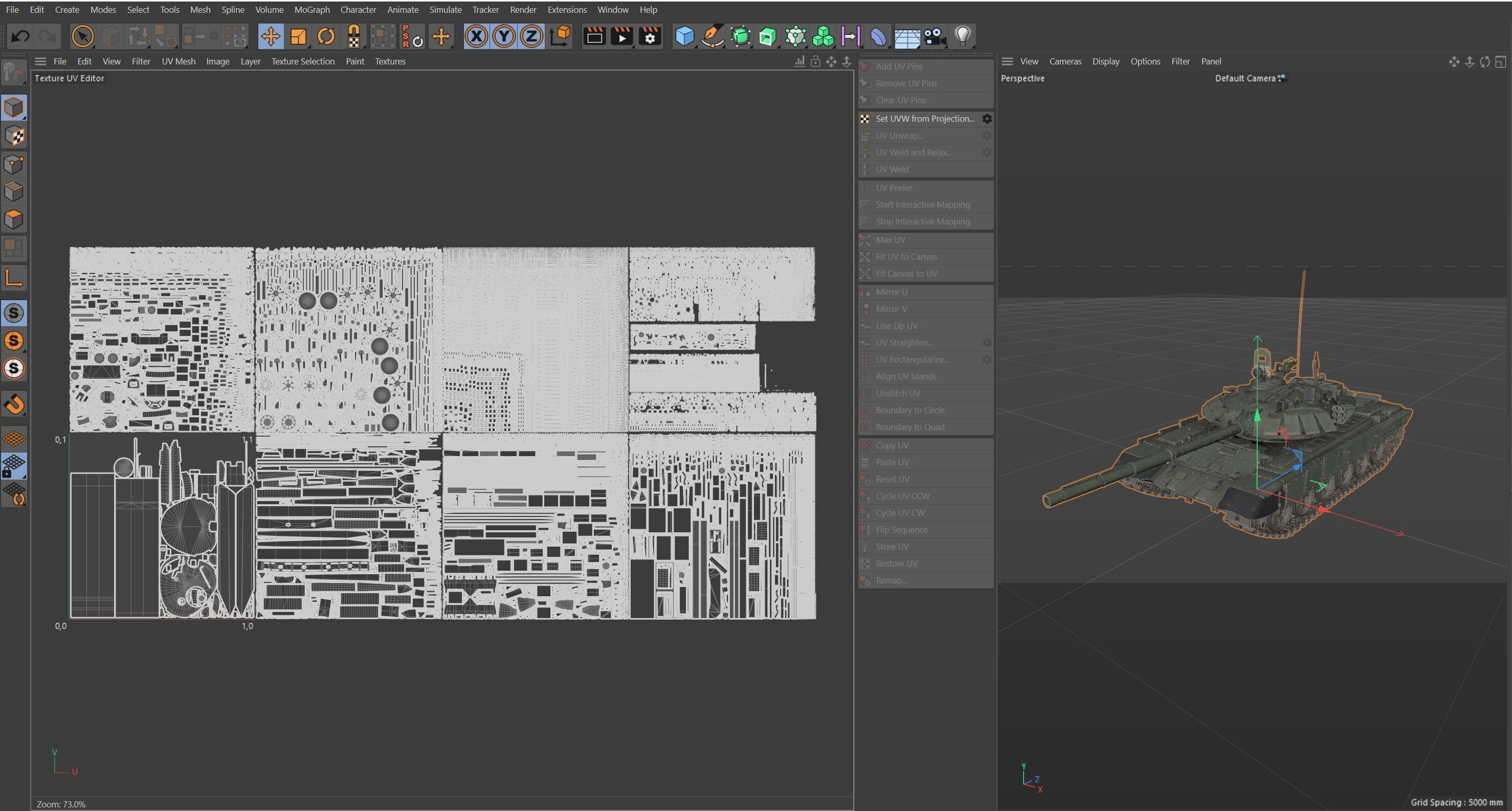
Task: Open the viewport panel hamburger menu
Action: 1007,61
